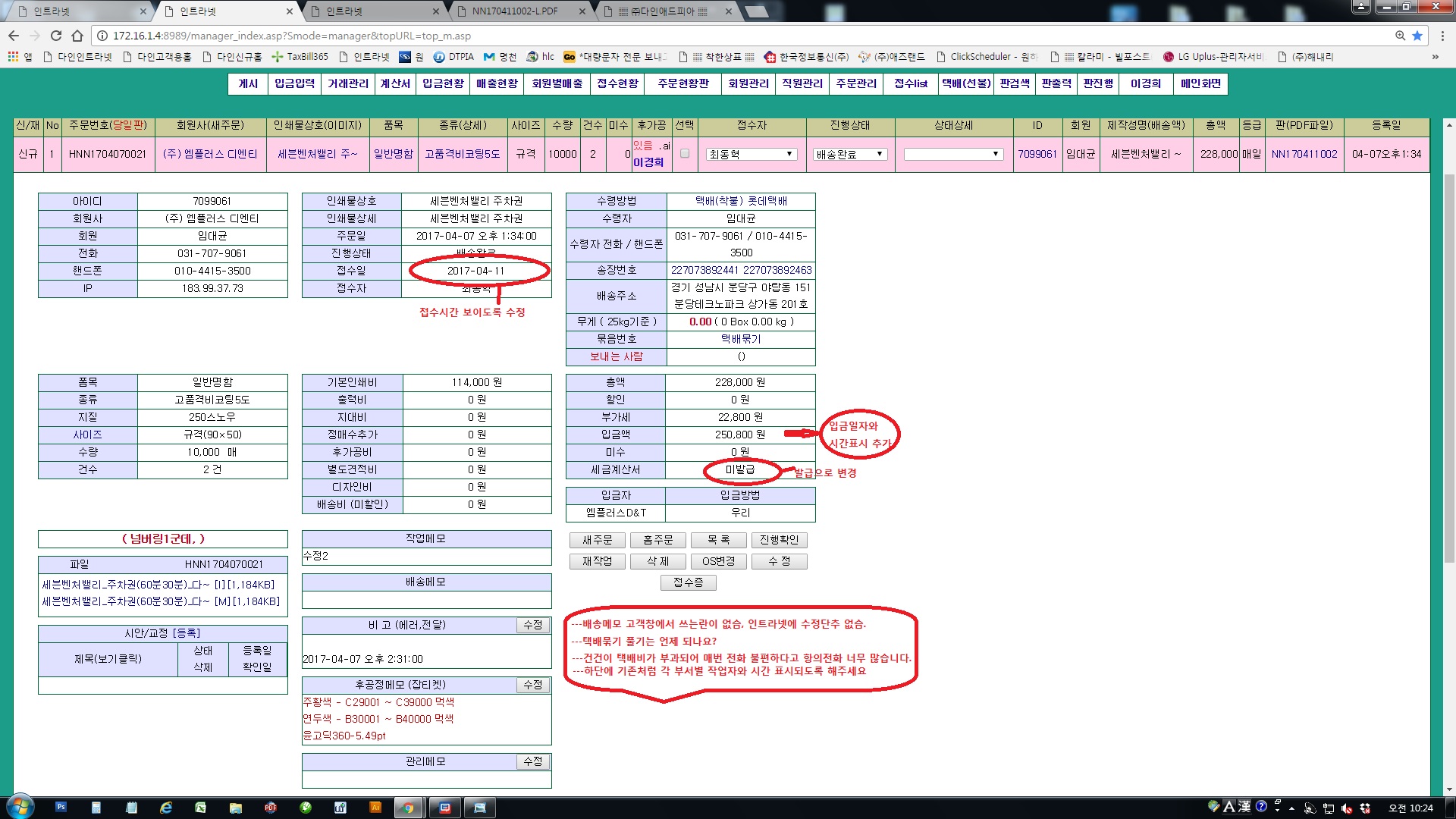Viewport: 1456px width, 819px height.
Task: Click the 재작업 button
Action: [x=597, y=561]
